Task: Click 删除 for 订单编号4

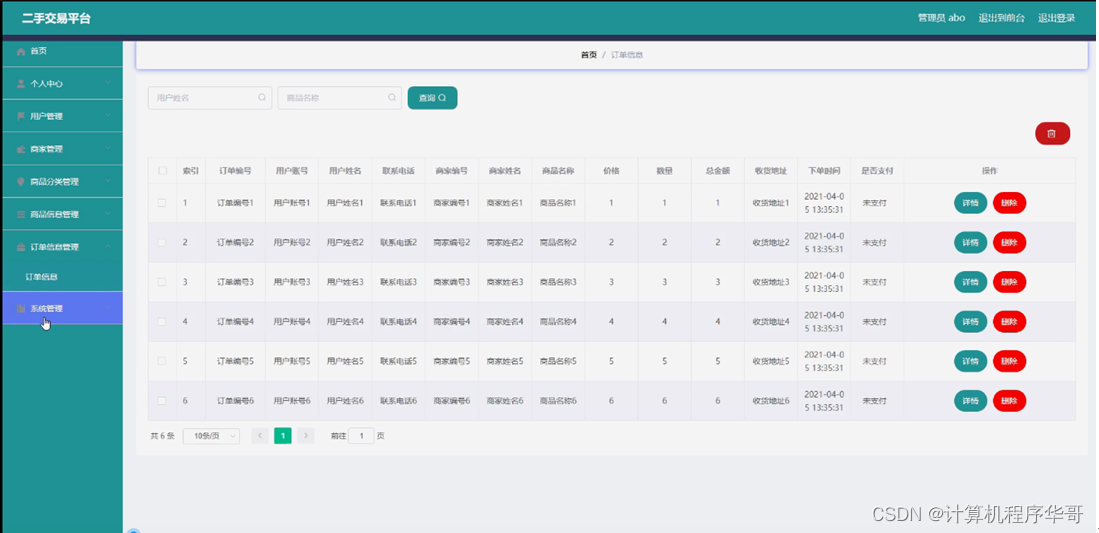Action: pyautogui.click(x=1009, y=322)
